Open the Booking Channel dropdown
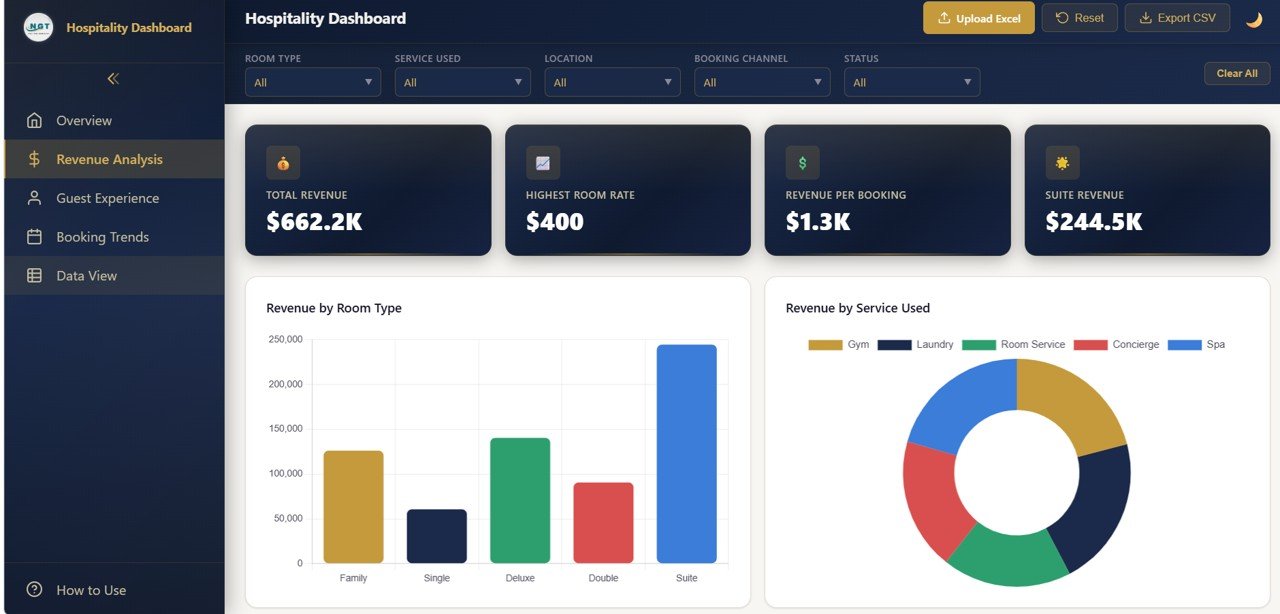1280x614 pixels. 762,82
